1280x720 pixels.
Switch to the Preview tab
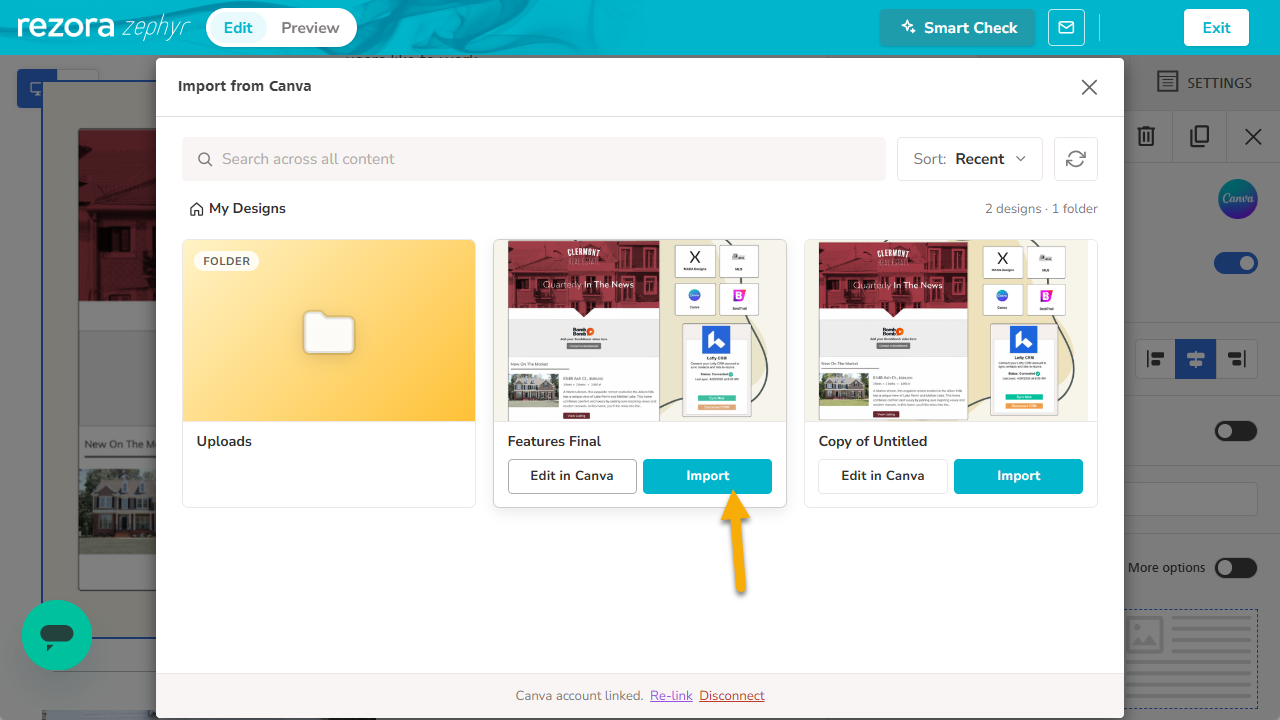(310, 28)
